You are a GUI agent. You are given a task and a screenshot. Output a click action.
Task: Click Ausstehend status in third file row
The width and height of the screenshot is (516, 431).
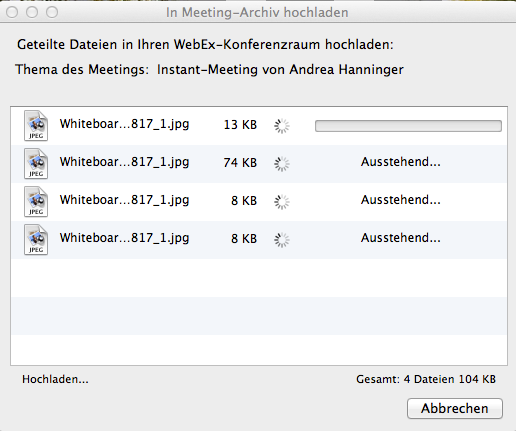tap(401, 200)
